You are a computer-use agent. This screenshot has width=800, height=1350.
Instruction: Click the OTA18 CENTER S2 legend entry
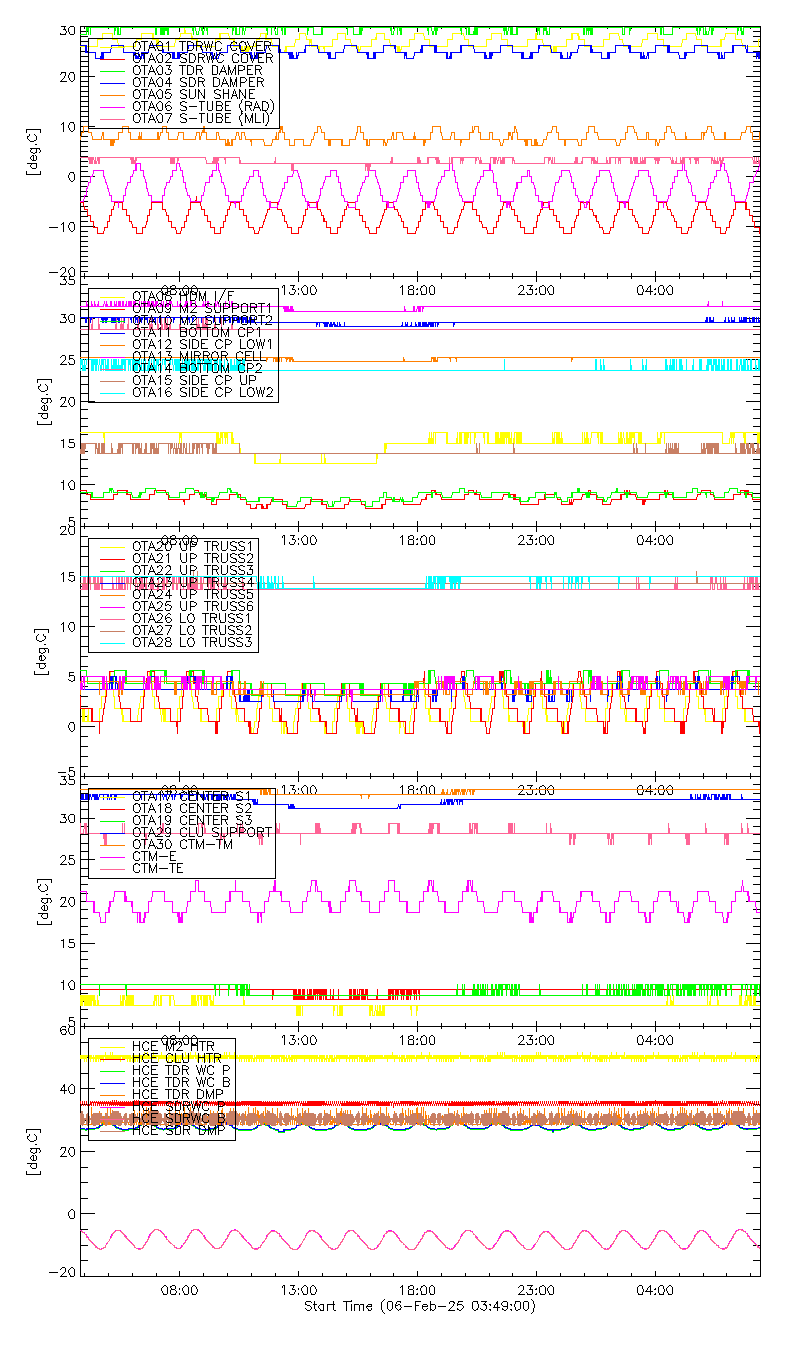click(x=193, y=807)
